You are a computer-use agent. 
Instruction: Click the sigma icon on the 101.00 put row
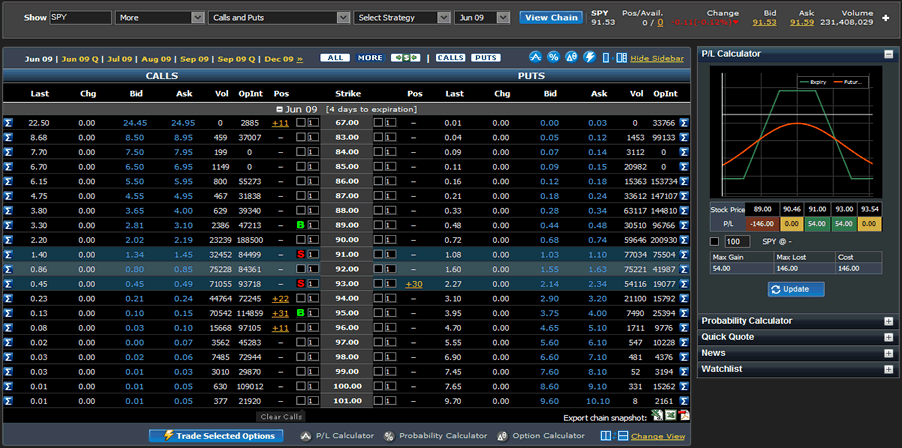coord(684,401)
